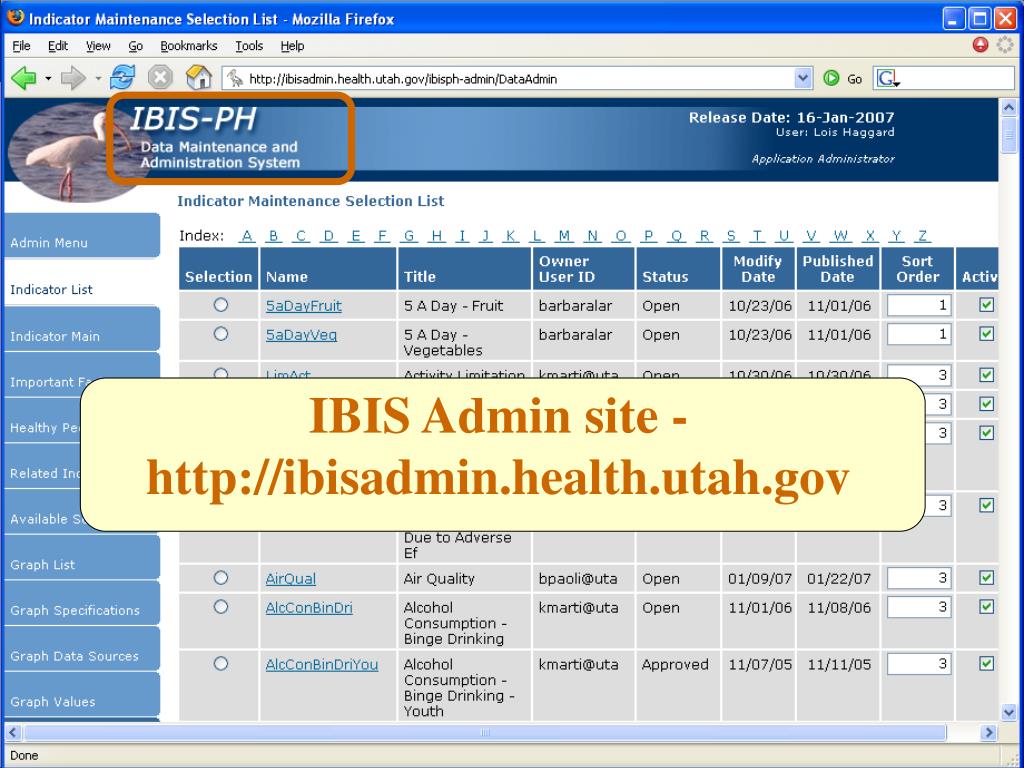Click the Name column header
1024x768 pixels.
coord(328,268)
